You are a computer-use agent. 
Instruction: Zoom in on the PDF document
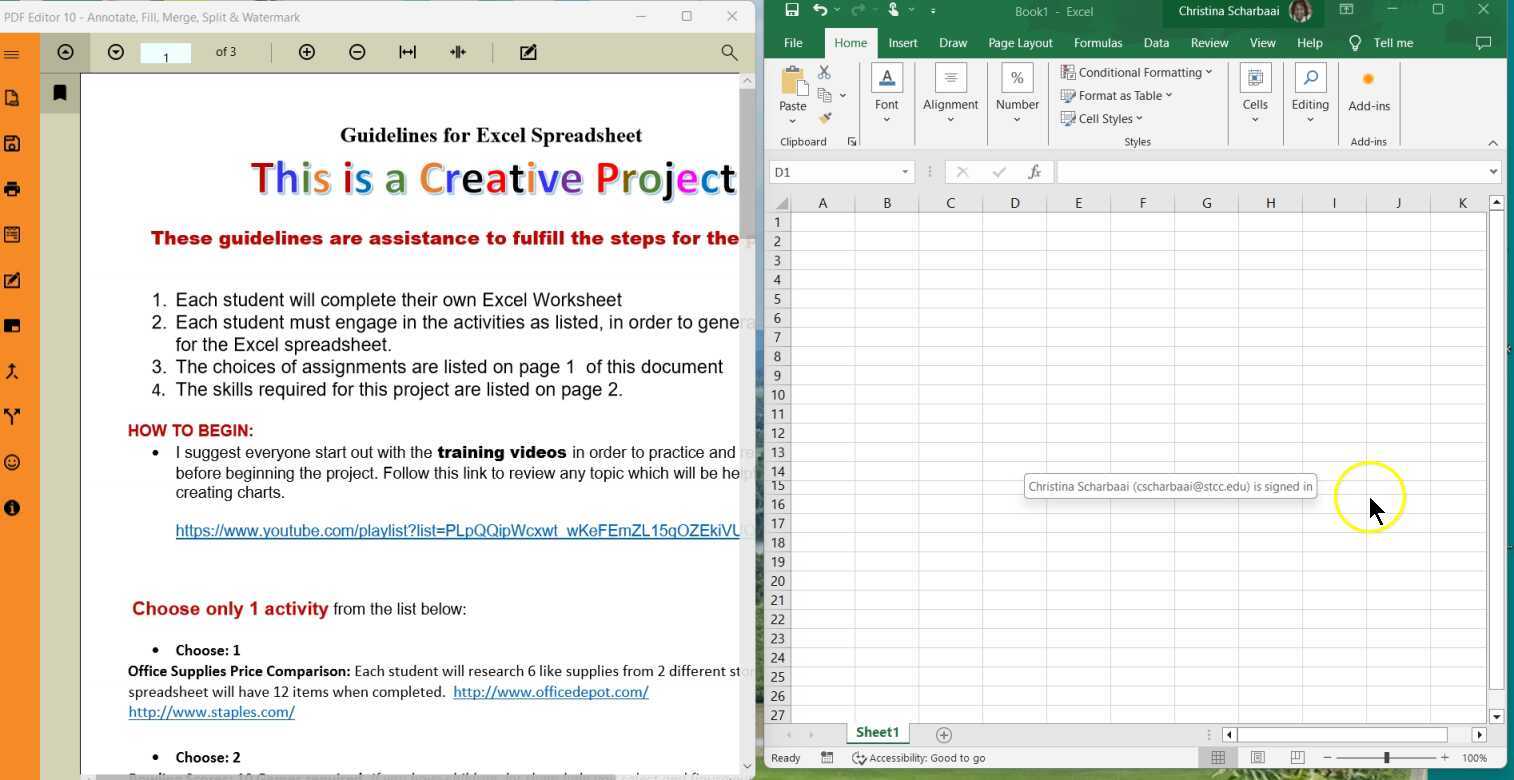click(x=307, y=52)
